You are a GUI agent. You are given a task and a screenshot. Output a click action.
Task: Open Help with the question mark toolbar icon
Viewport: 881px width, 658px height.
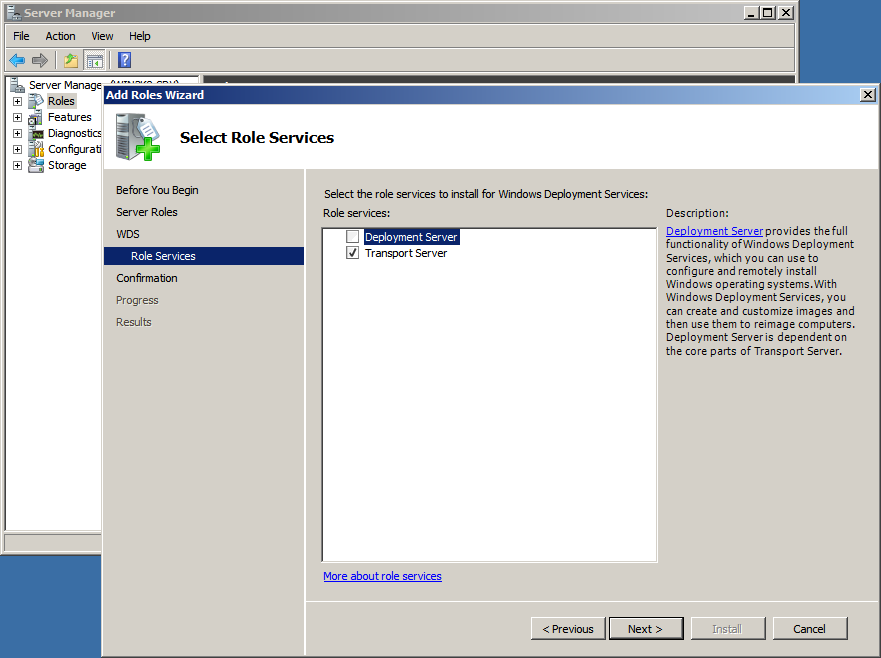click(125, 60)
